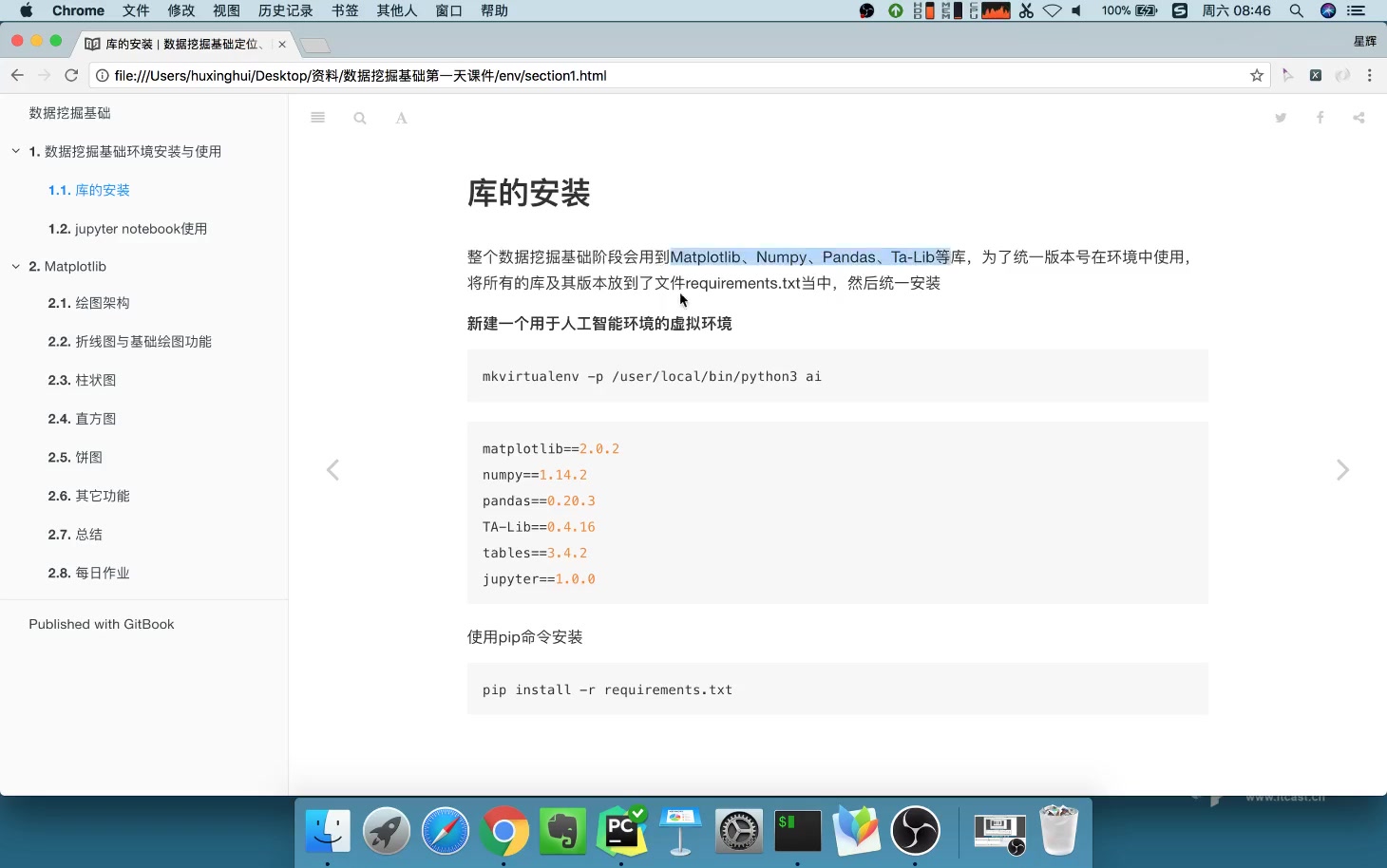Collapse chapter 1 数据挖掘基础环境安装与使用
This screenshot has width=1387, height=868.
pyautogui.click(x=15, y=151)
